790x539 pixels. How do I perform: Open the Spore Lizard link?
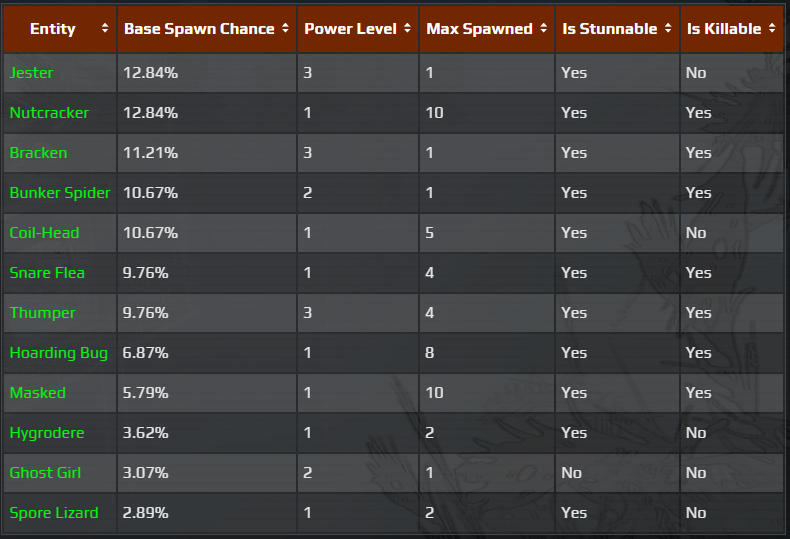tap(54, 513)
